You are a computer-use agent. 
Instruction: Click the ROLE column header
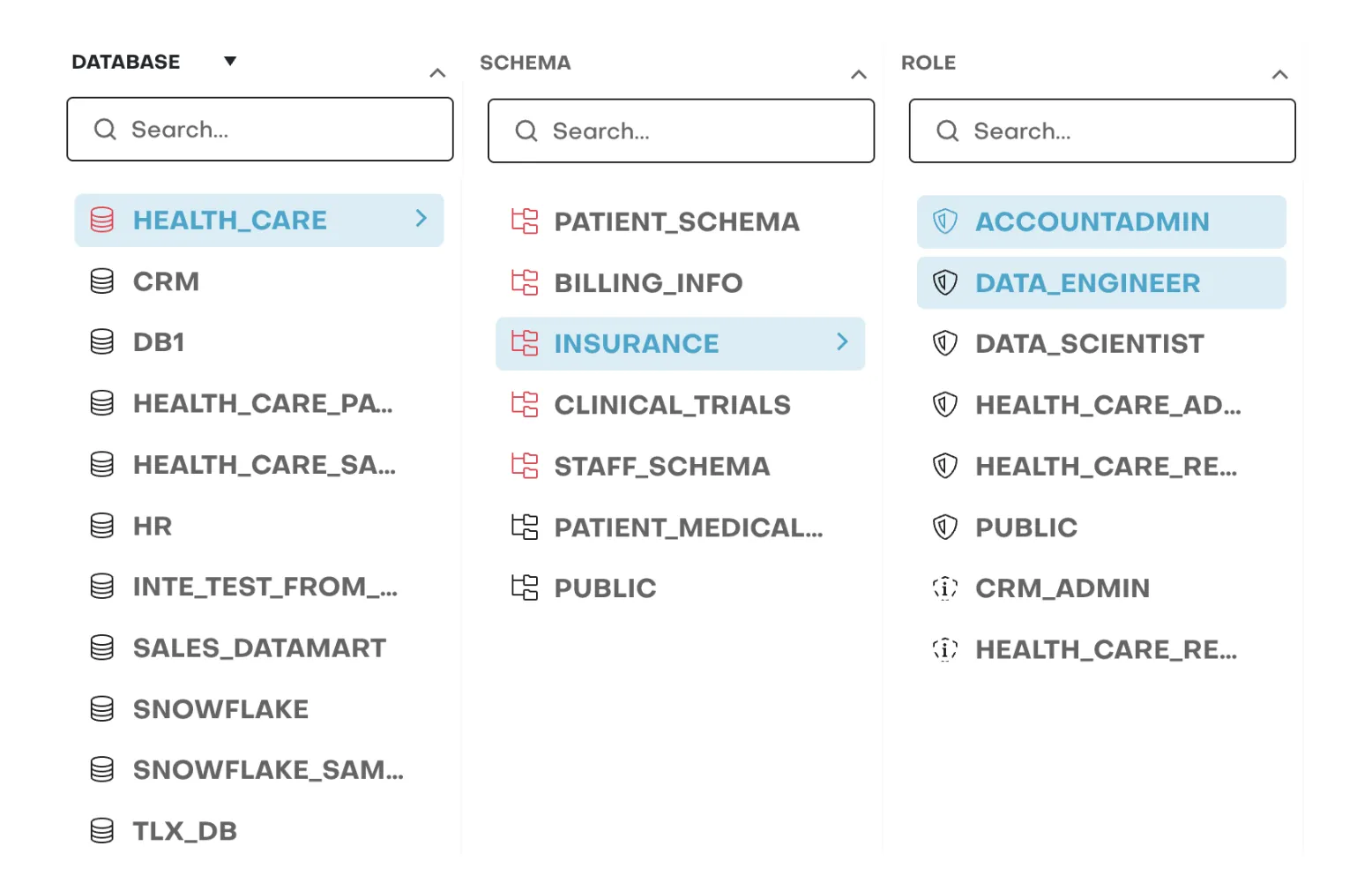click(x=928, y=62)
